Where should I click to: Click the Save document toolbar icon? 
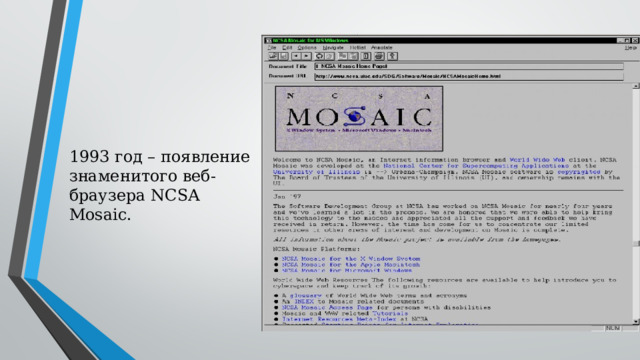pos(283,56)
